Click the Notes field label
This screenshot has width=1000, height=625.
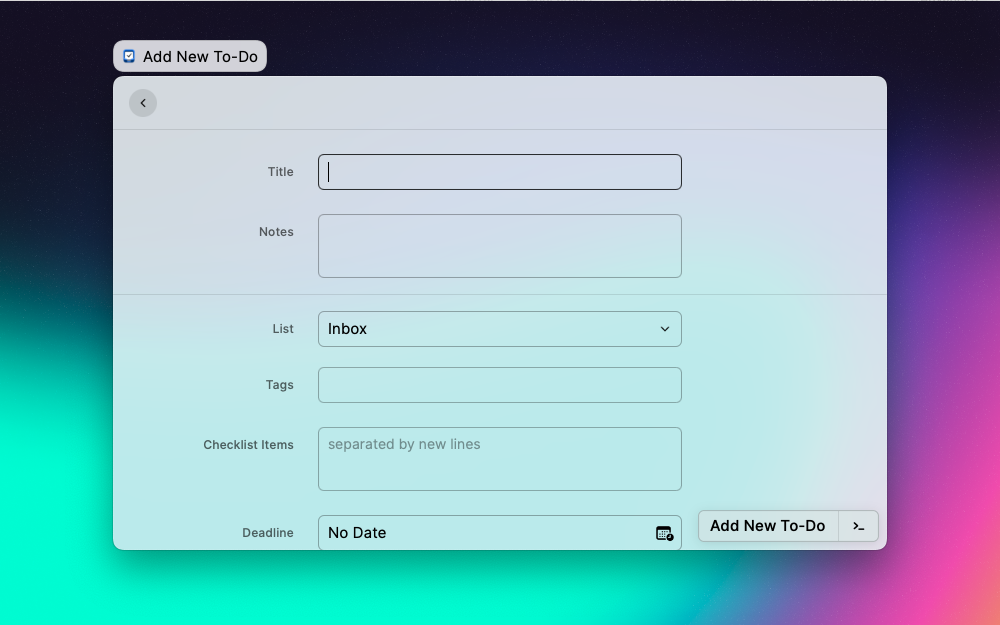pyautogui.click(x=276, y=232)
